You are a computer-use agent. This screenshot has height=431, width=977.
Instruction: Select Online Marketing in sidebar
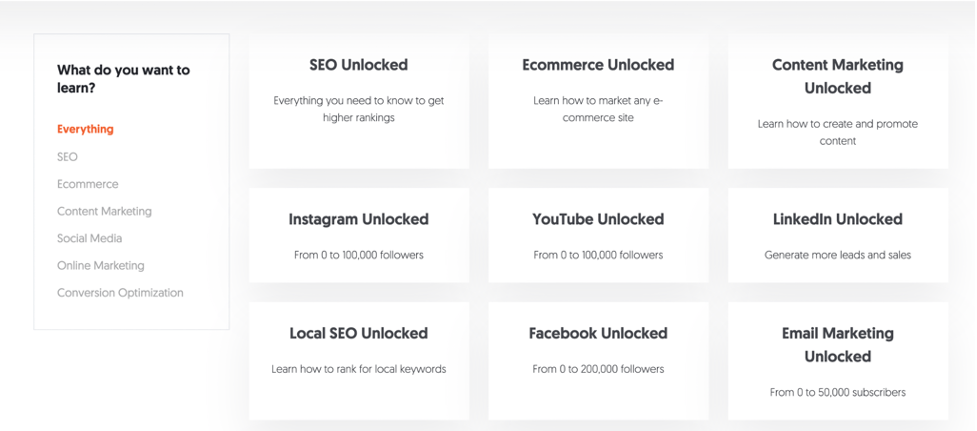(x=100, y=266)
